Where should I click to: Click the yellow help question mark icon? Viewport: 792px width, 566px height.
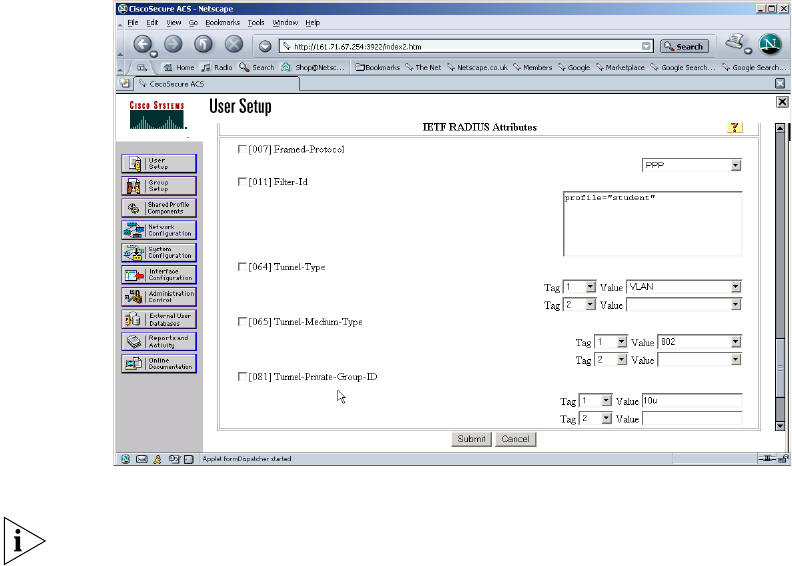pyautogui.click(x=734, y=127)
